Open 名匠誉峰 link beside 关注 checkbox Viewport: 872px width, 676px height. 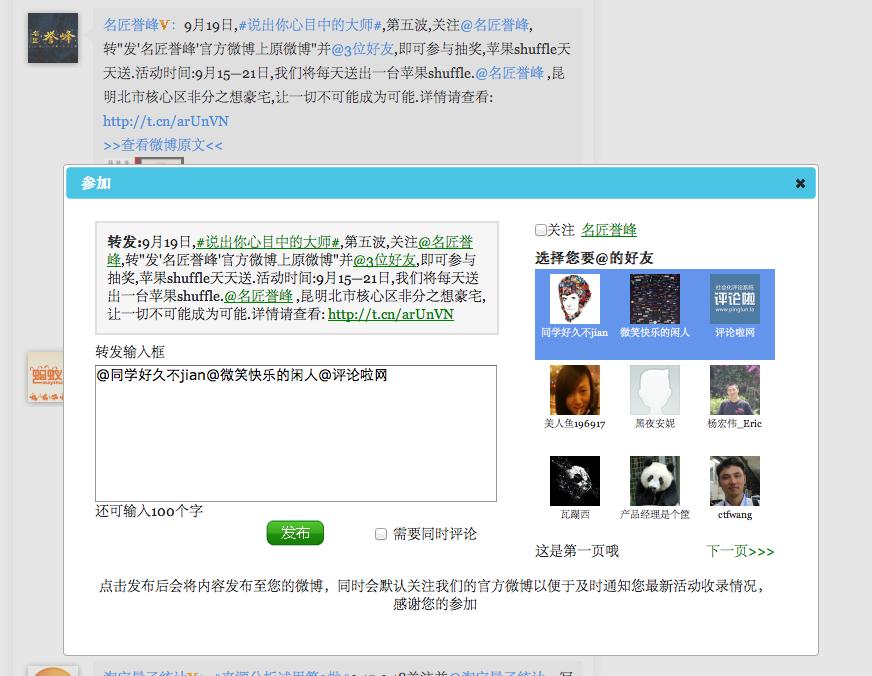609,230
